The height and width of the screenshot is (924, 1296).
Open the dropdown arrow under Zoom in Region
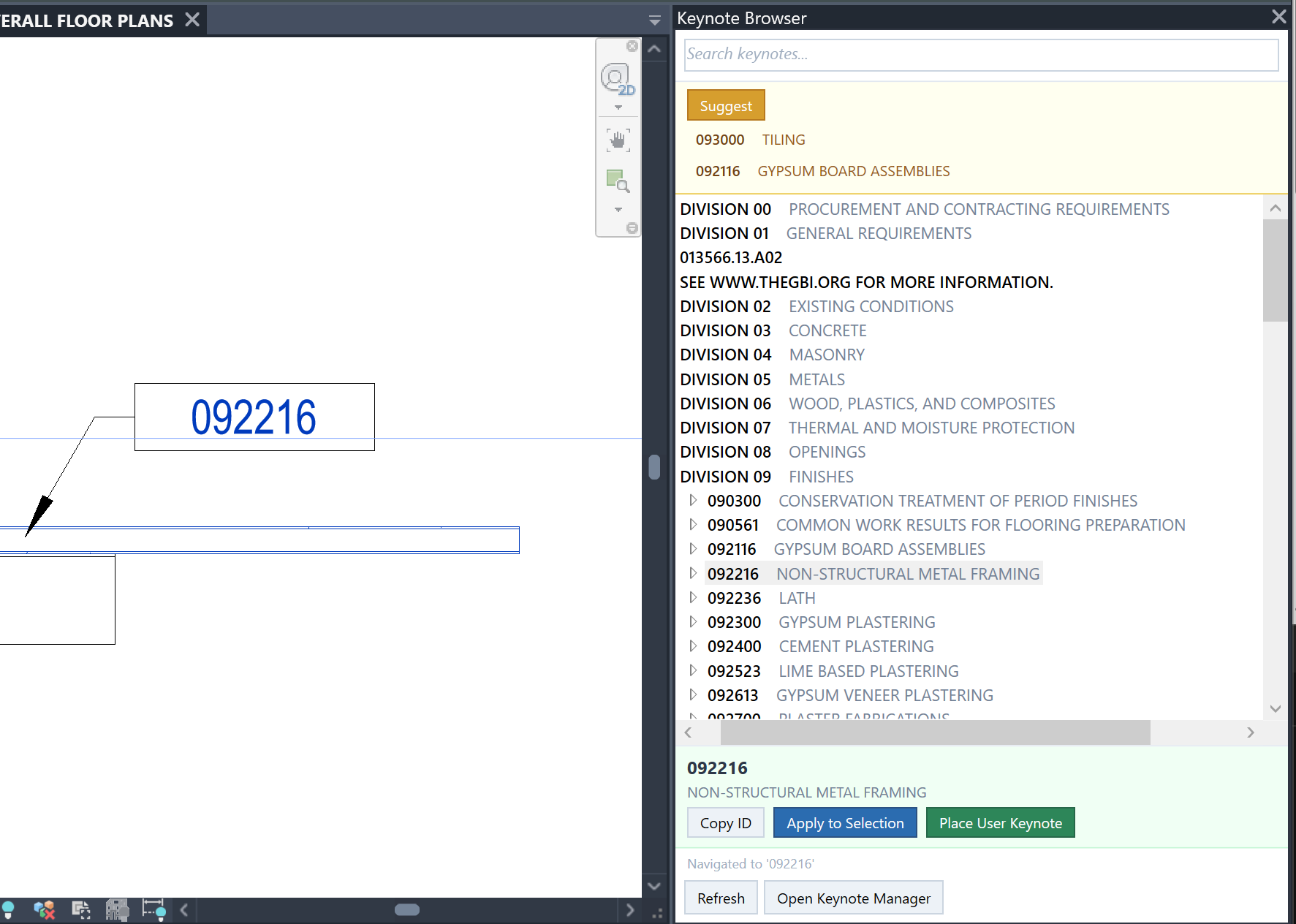pyautogui.click(x=618, y=210)
